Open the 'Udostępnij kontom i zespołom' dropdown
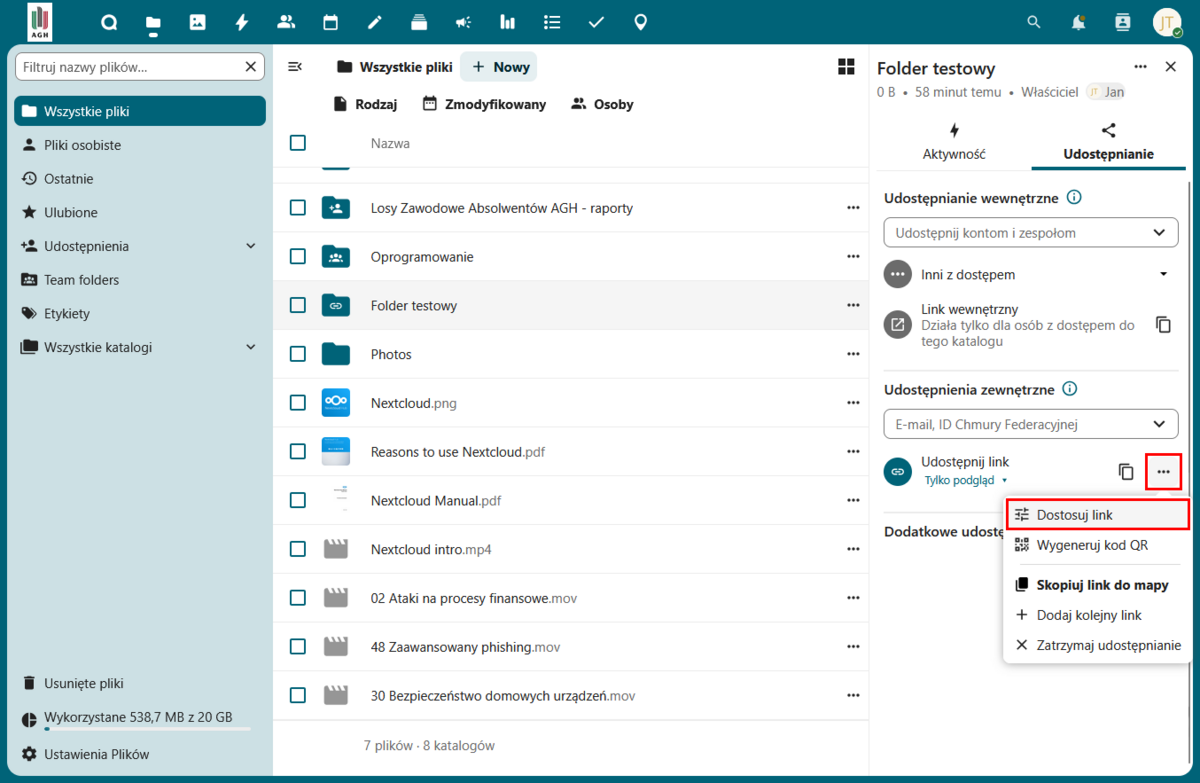This screenshot has height=783, width=1200. click(1031, 233)
